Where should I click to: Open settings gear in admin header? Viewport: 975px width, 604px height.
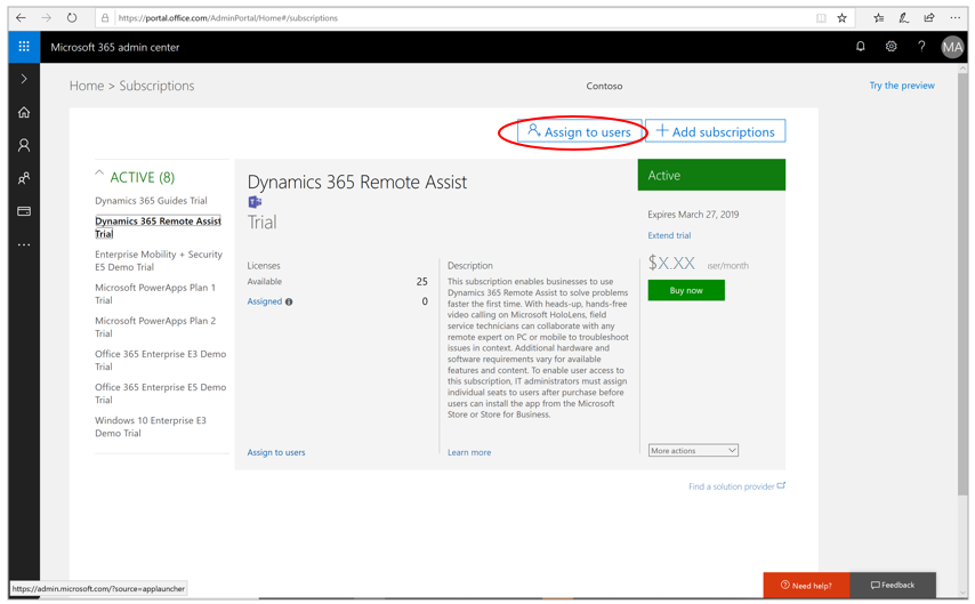coord(891,47)
